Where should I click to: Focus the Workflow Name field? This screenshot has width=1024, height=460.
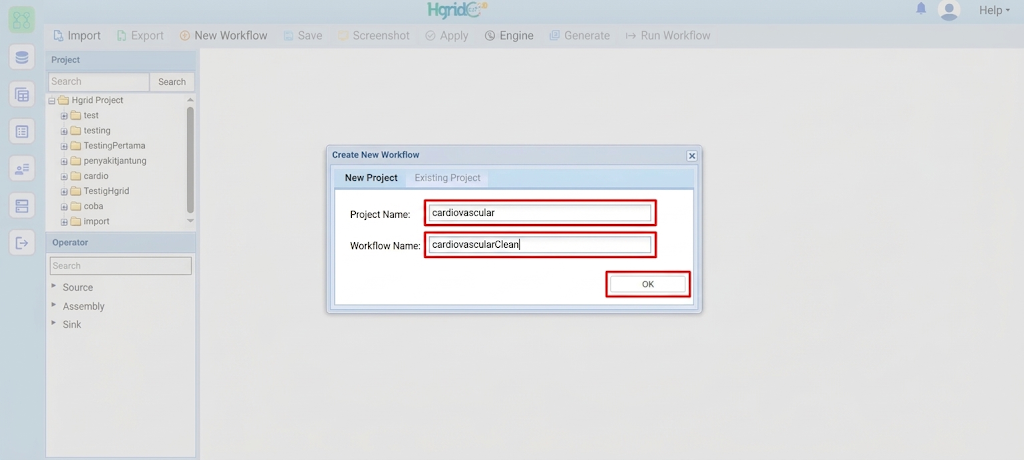click(539, 245)
